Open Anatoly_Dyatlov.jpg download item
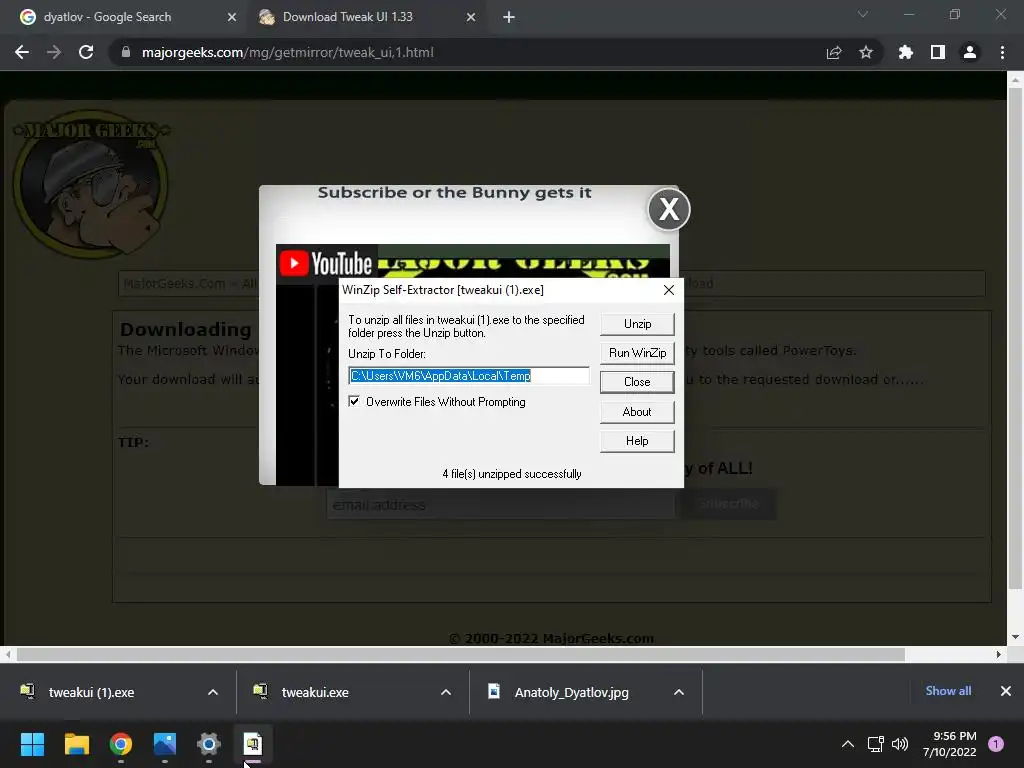 click(x=571, y=692)
